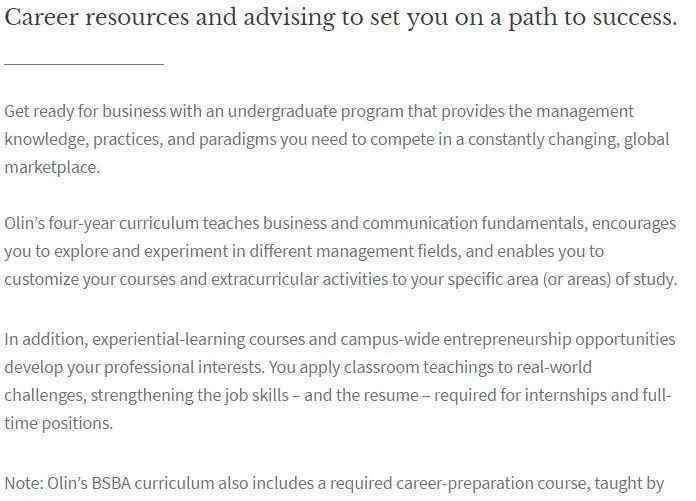Viewport: 696px width, 501px height.
Task: Click the phrase "strengthening the job skills"
Action: (x=190, y=395)
